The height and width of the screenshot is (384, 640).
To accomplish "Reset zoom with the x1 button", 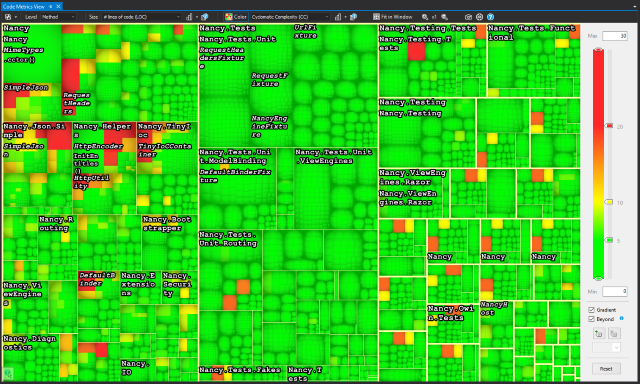I will pos(434,17).
